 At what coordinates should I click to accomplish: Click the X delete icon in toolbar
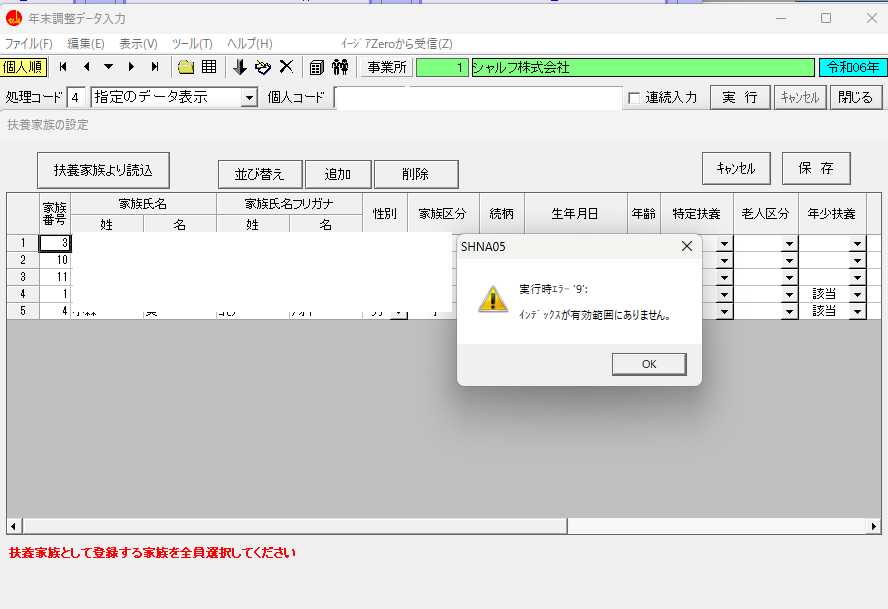(286, 67)
